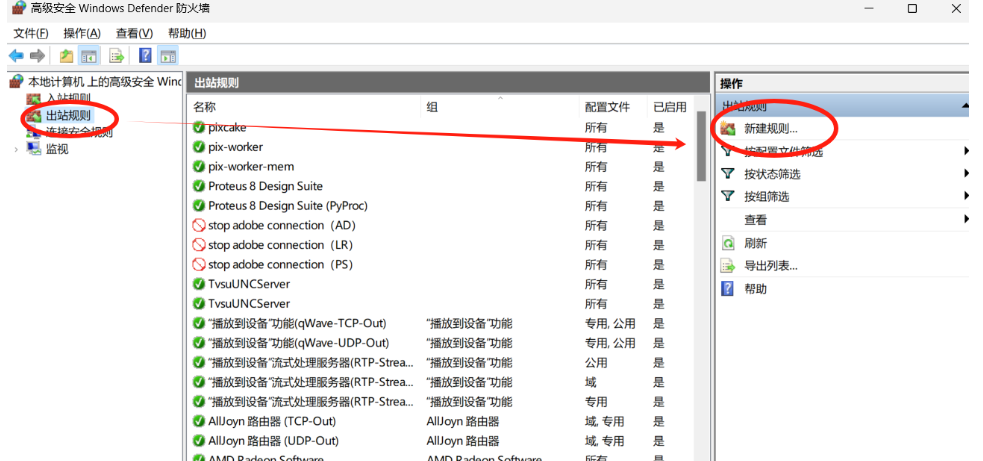Image resolution: width=983 pixels, height=461 pixels.
Task: Select the pix-worker rule row
Action: [441, 147]
